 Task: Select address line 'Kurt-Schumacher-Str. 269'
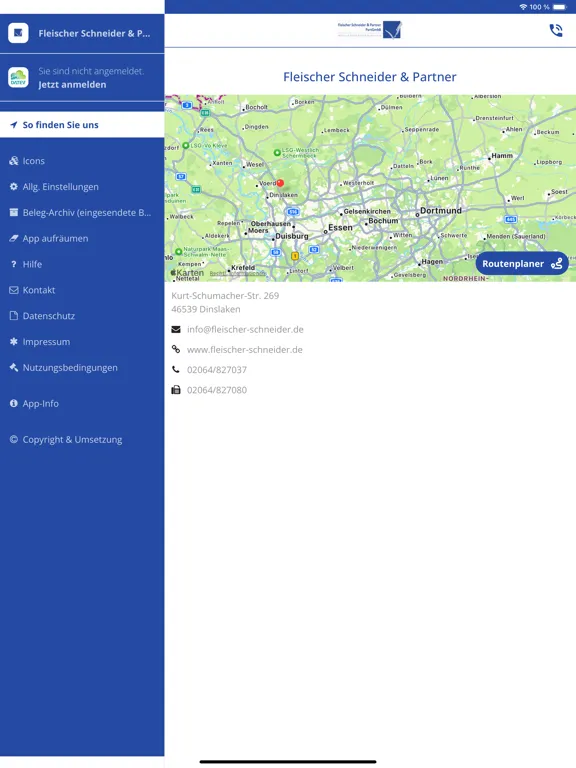[x=225, y=296]
